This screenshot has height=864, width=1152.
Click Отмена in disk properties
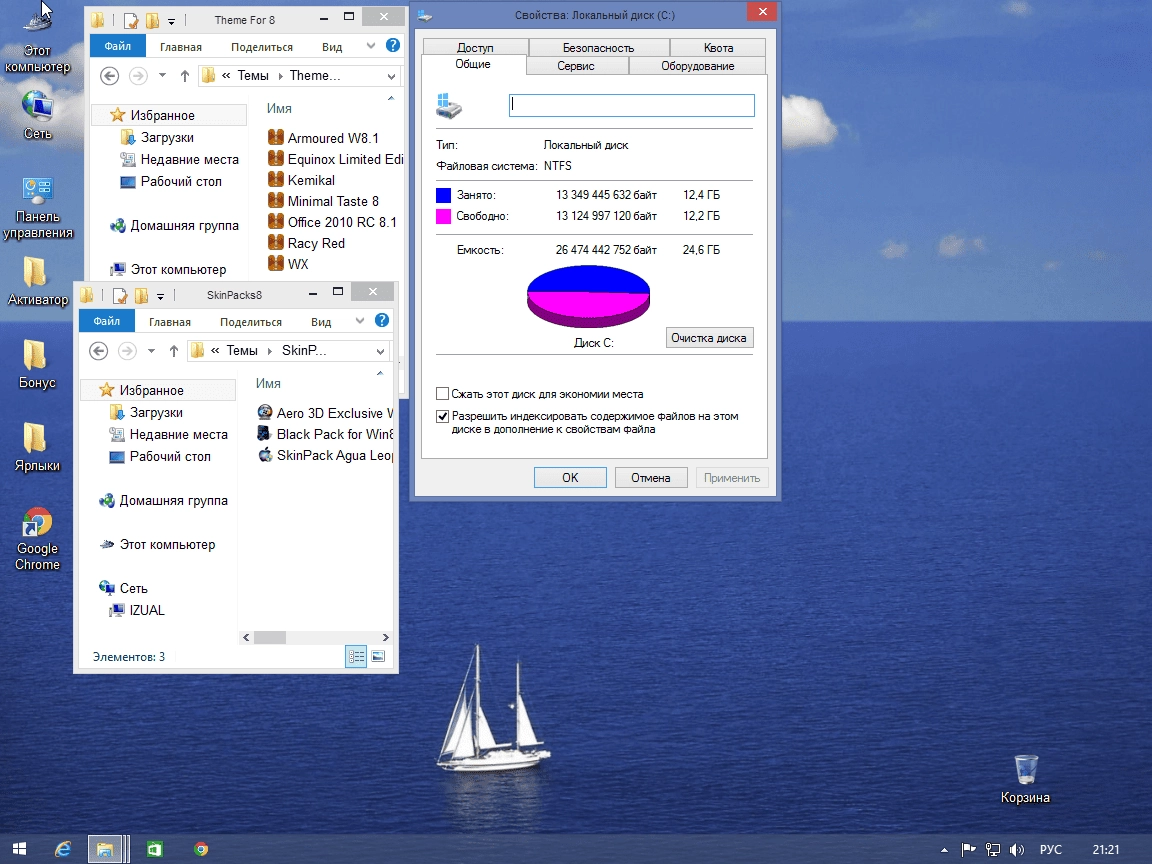[651, 478]
